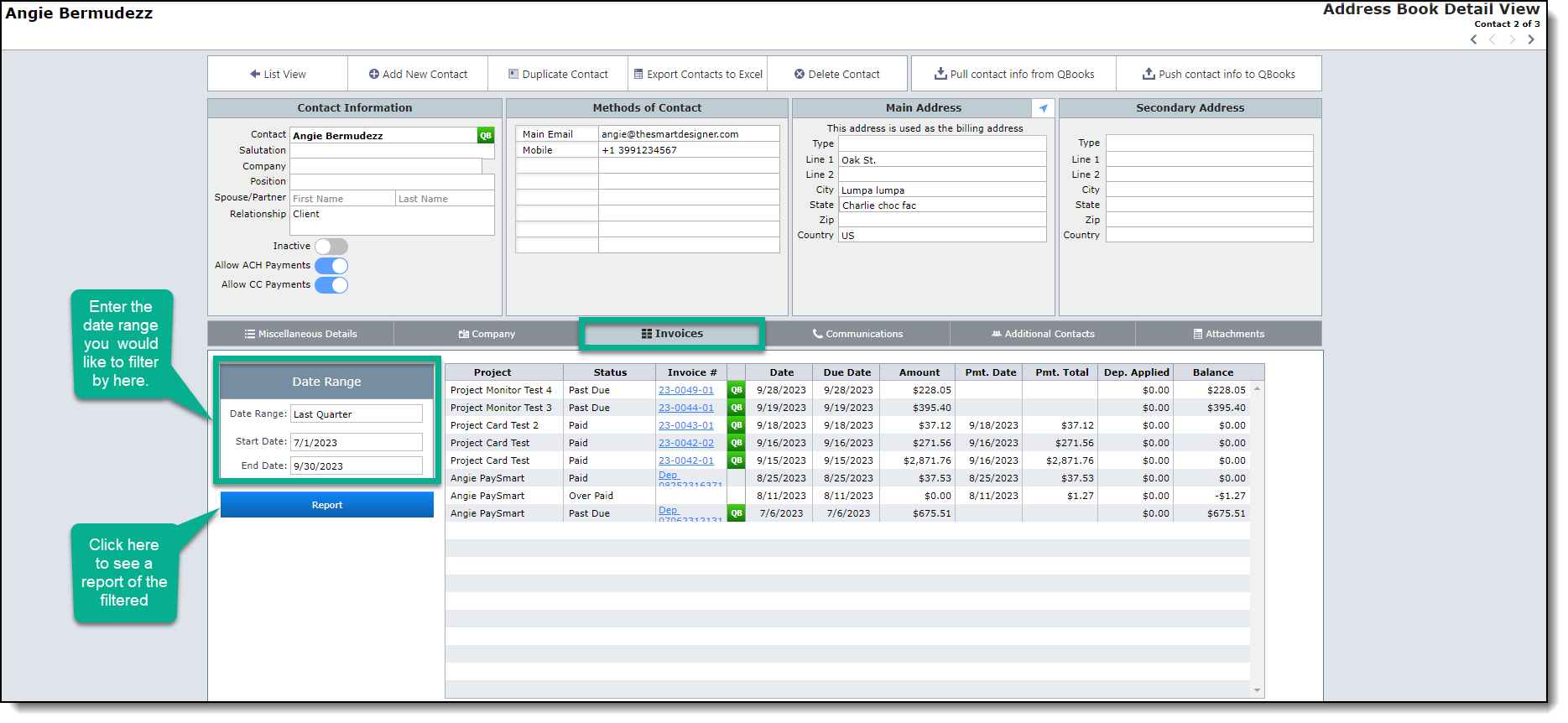1568x723 pixels.
Task: Open the 'Mobile' method type selector
Action: pos(557,150)
